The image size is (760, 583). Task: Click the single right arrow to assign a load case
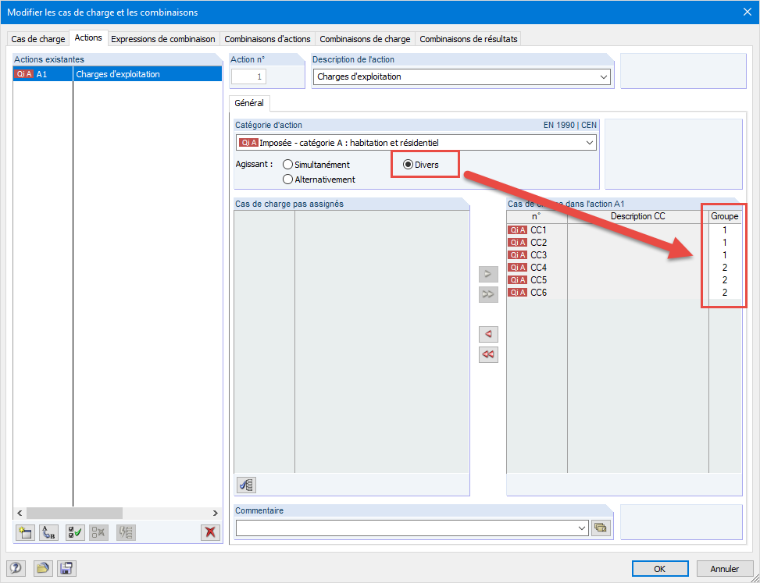(x=488, y=274)
